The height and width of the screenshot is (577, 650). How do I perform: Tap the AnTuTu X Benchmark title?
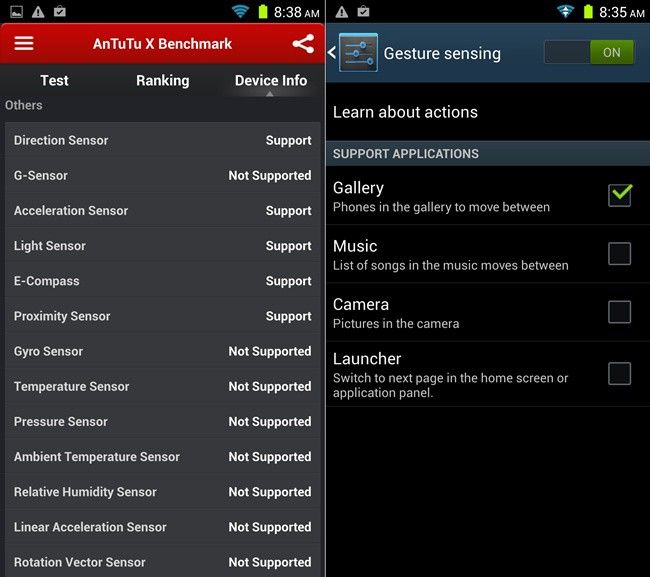coord(162,44)
